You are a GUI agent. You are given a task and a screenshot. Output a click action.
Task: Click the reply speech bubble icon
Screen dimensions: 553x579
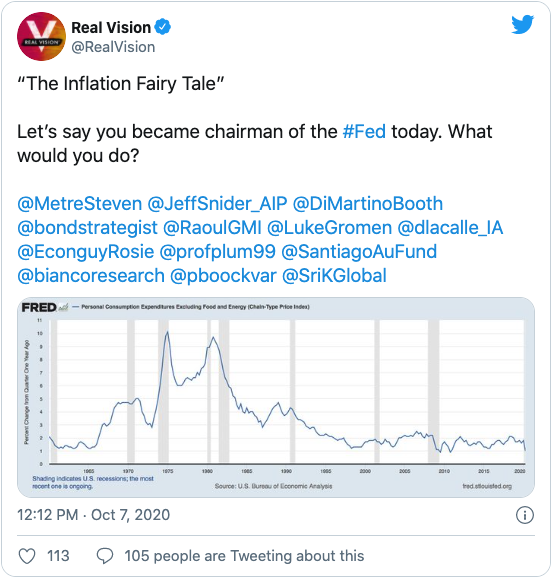coord(105,556)
